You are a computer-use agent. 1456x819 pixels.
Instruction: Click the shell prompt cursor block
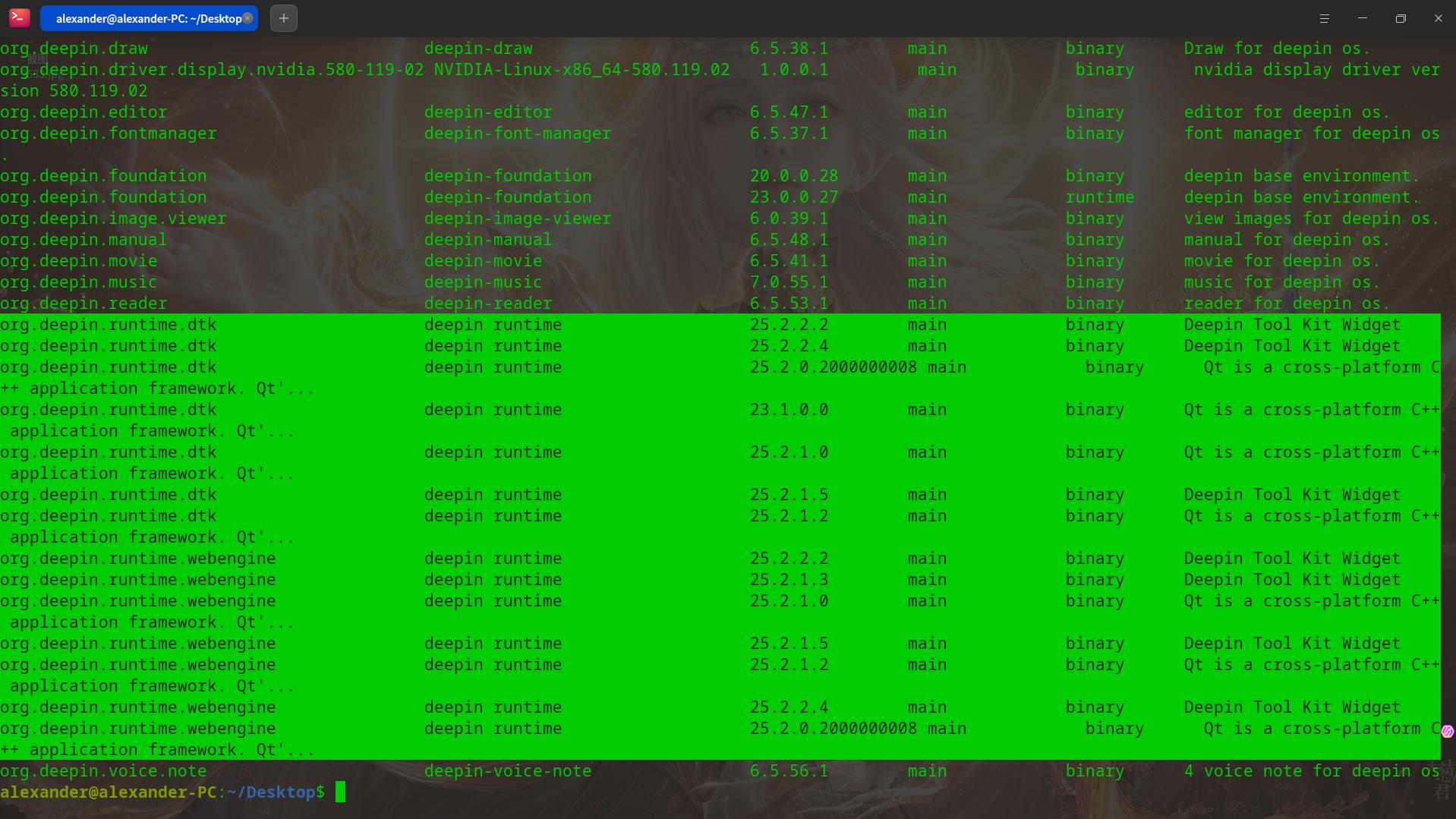coord(340,792)
